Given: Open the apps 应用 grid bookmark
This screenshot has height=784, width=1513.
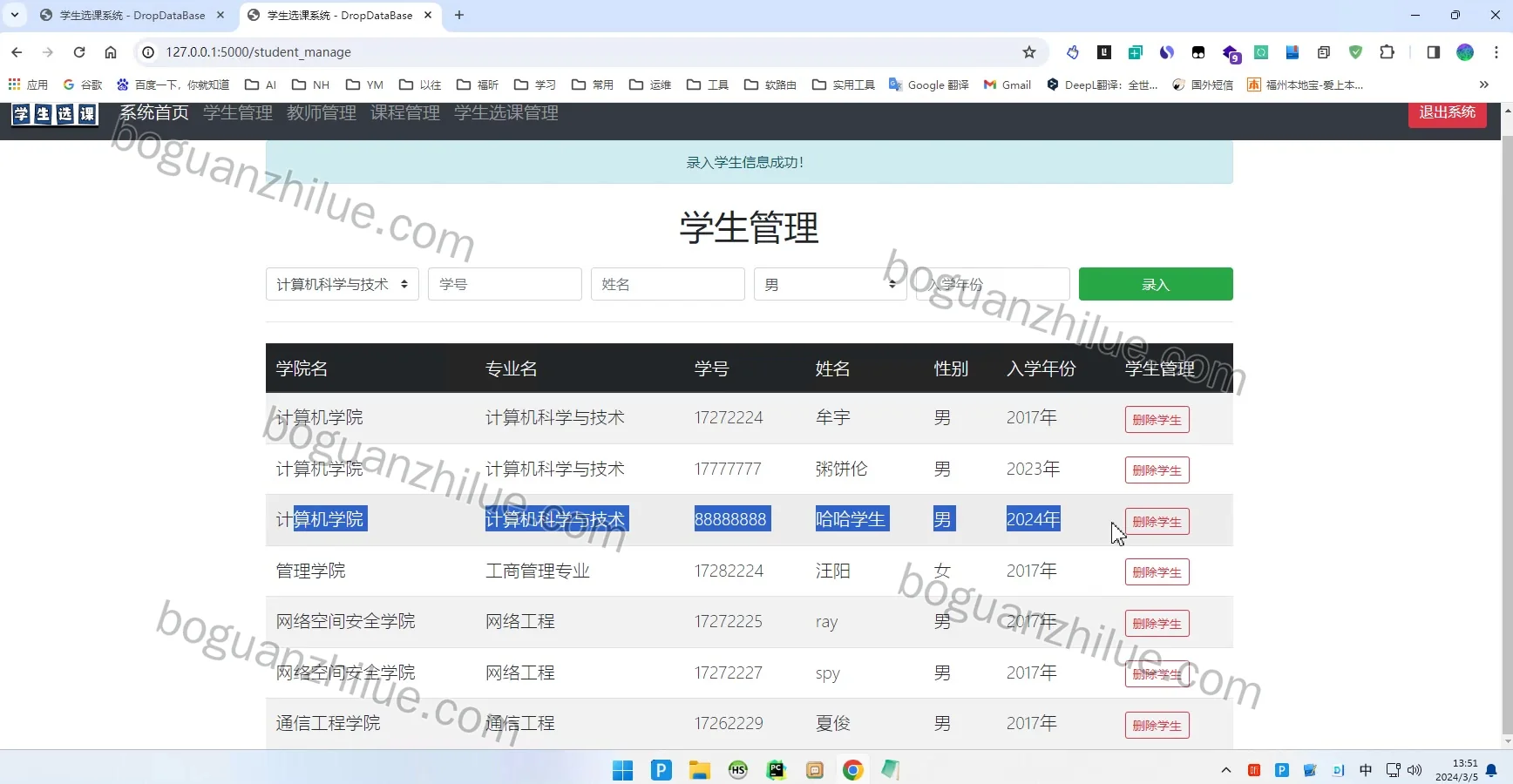Looking at the screenshot, I should (28, 84).
